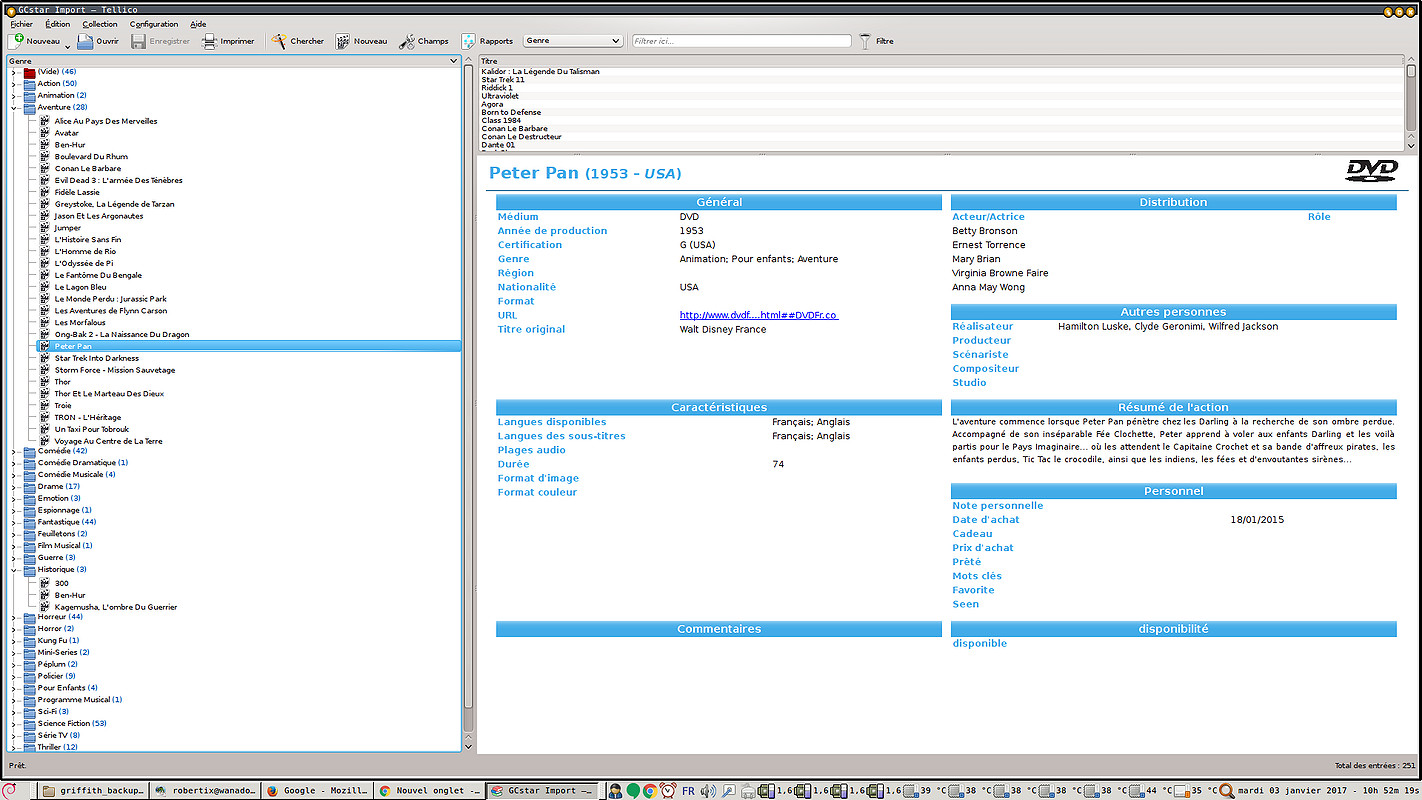Select Riddick 1 in title list
The image size is (1422, 800).
coord(497,88)
